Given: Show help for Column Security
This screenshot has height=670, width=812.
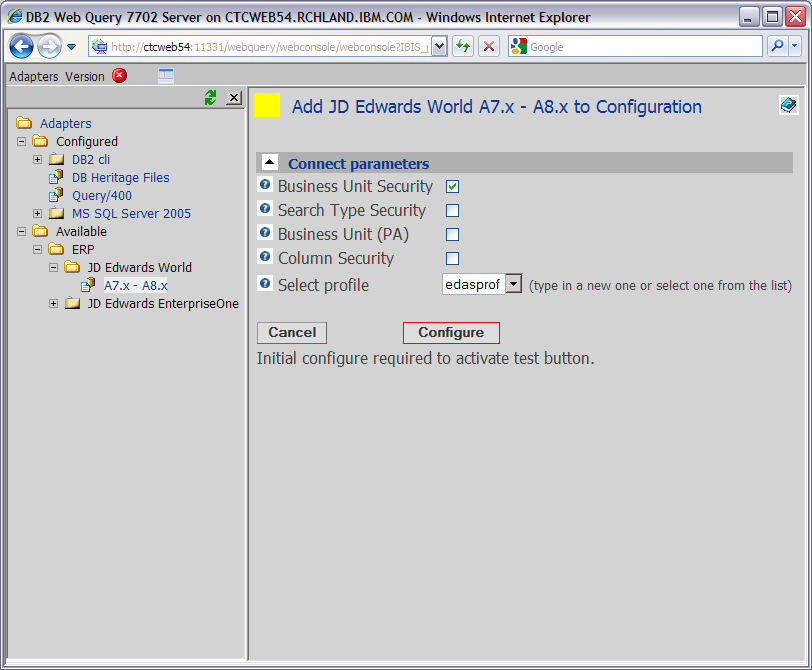Looking at the screenshot, I should (265, 256).
